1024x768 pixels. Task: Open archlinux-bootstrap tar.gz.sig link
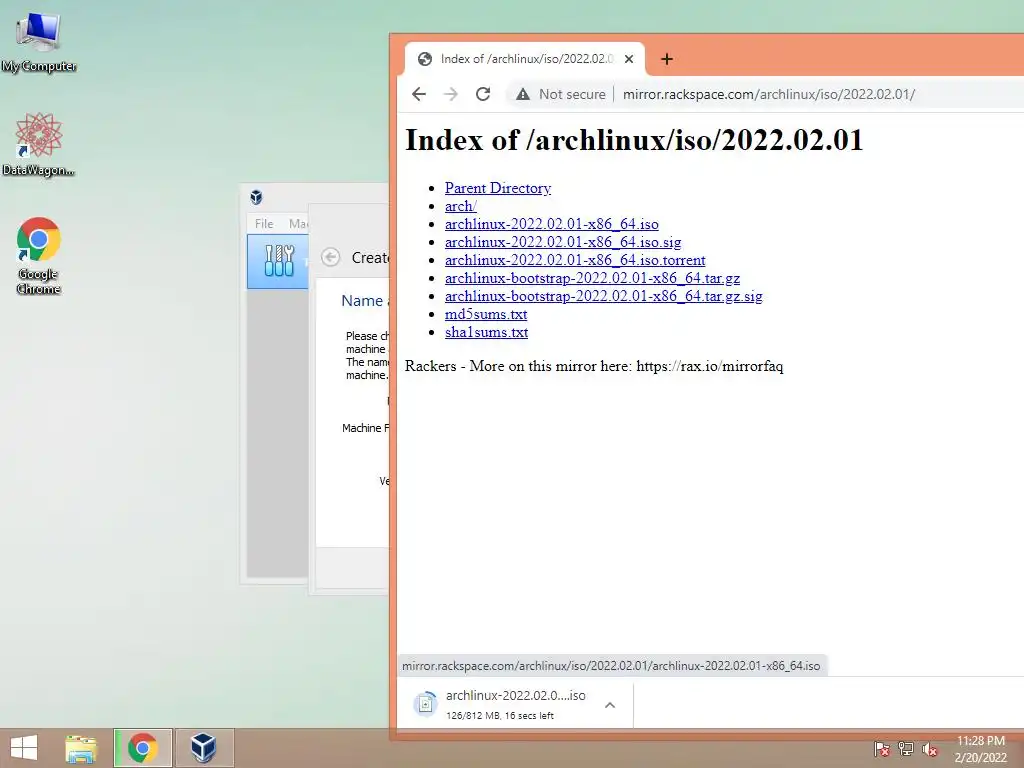pyautogui.click(x=603, y=296)
